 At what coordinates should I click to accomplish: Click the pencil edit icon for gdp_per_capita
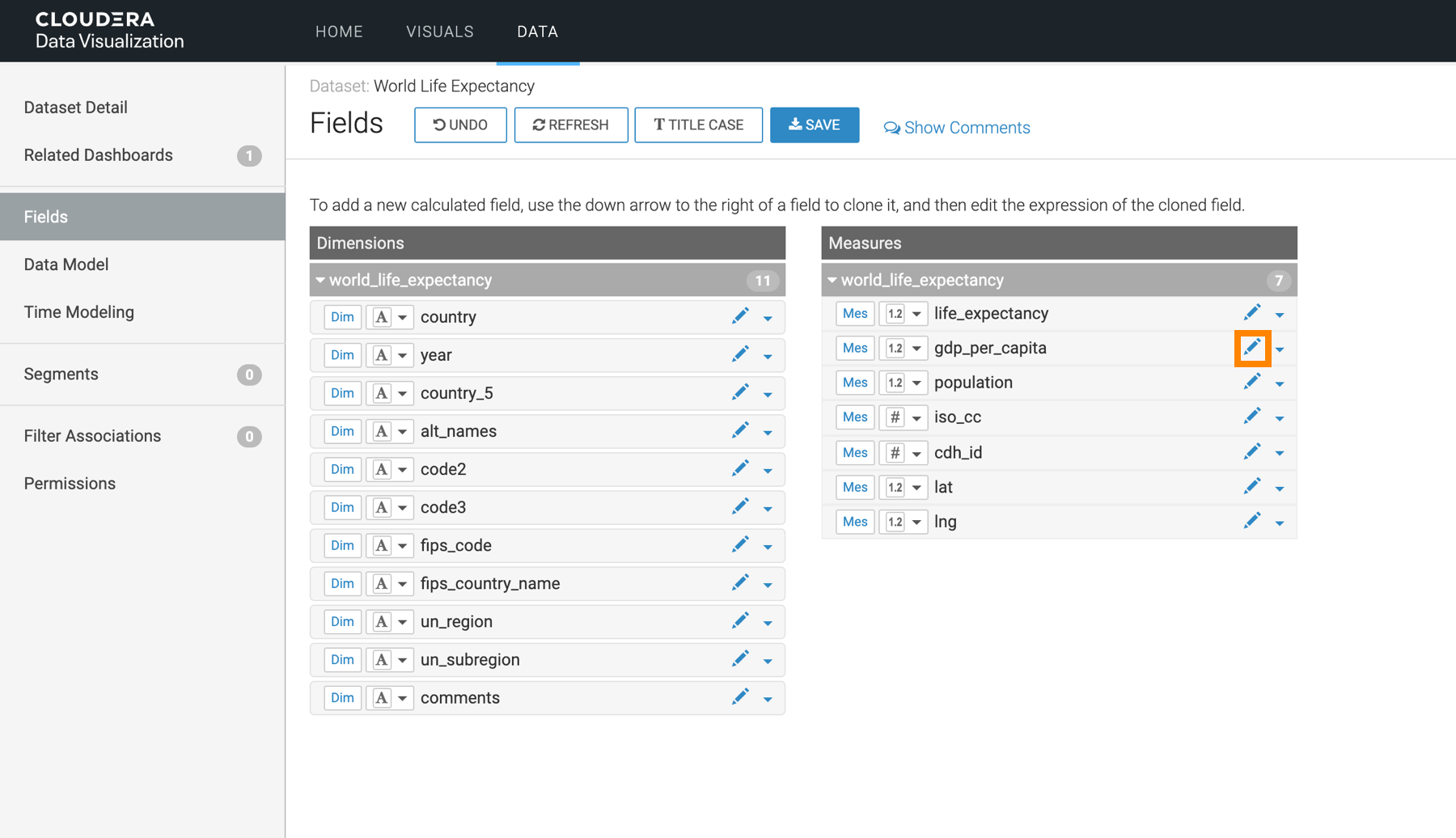[1251, 348]
